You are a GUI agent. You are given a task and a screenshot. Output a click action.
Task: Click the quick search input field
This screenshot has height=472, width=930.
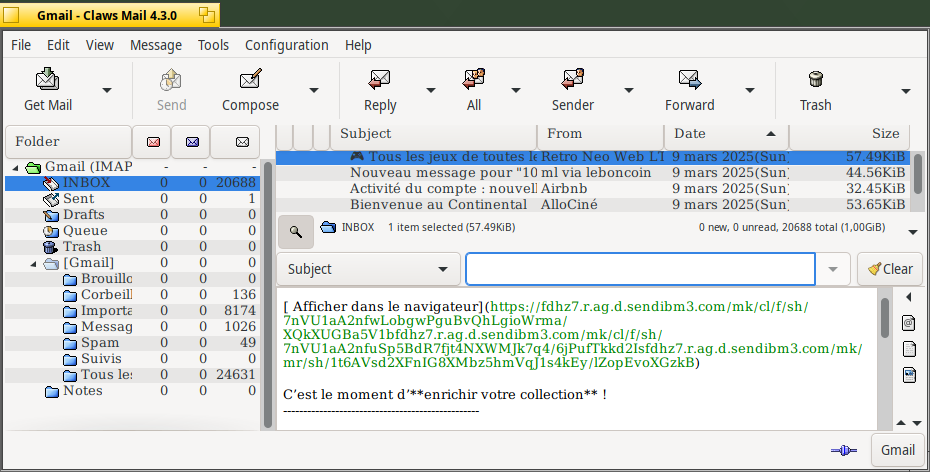641,269
